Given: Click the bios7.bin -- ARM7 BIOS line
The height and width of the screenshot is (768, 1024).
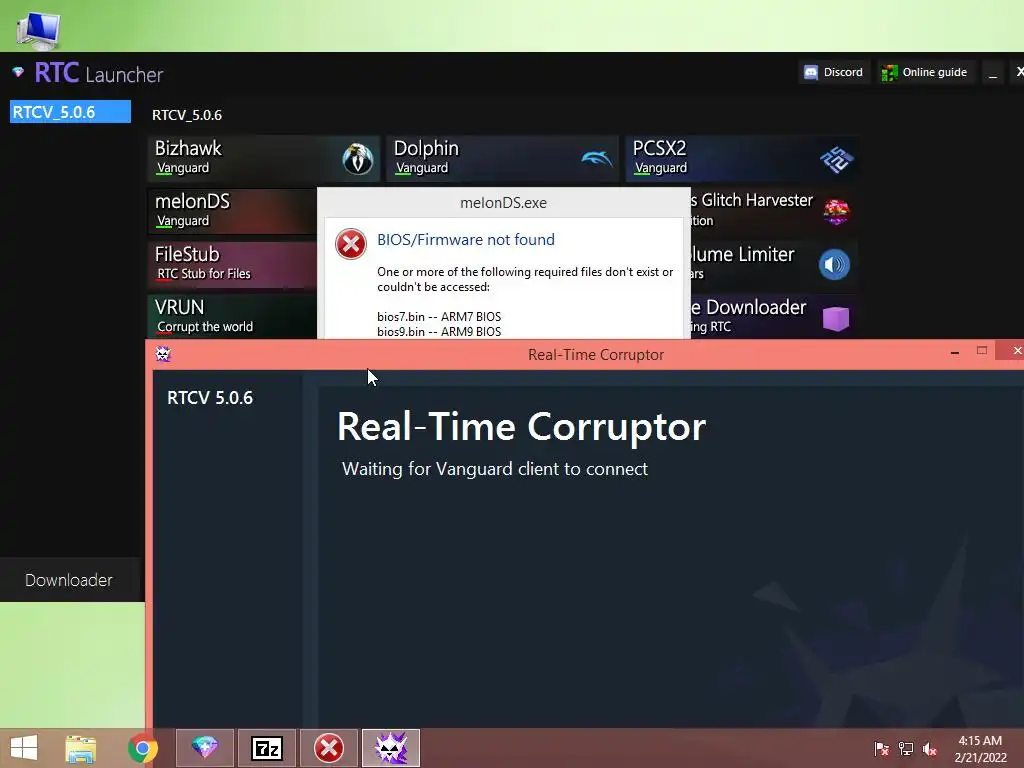Looking at the screenshot, I should 439,317.
